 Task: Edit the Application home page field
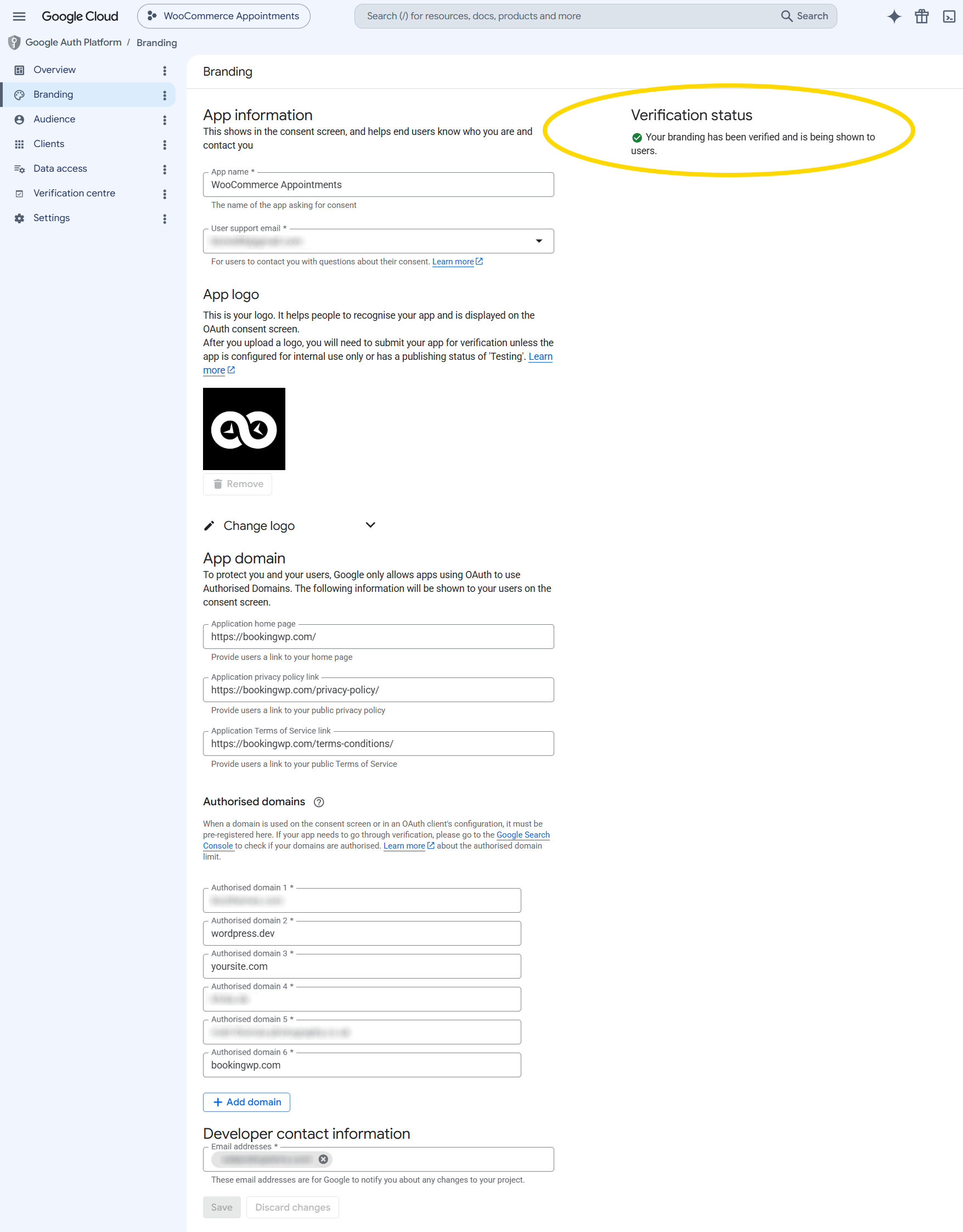(378, 636)
